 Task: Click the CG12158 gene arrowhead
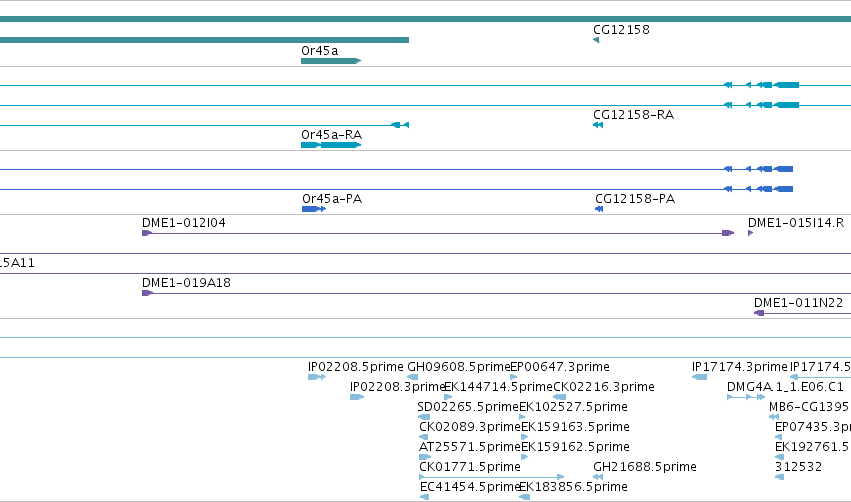coord(596,40)
